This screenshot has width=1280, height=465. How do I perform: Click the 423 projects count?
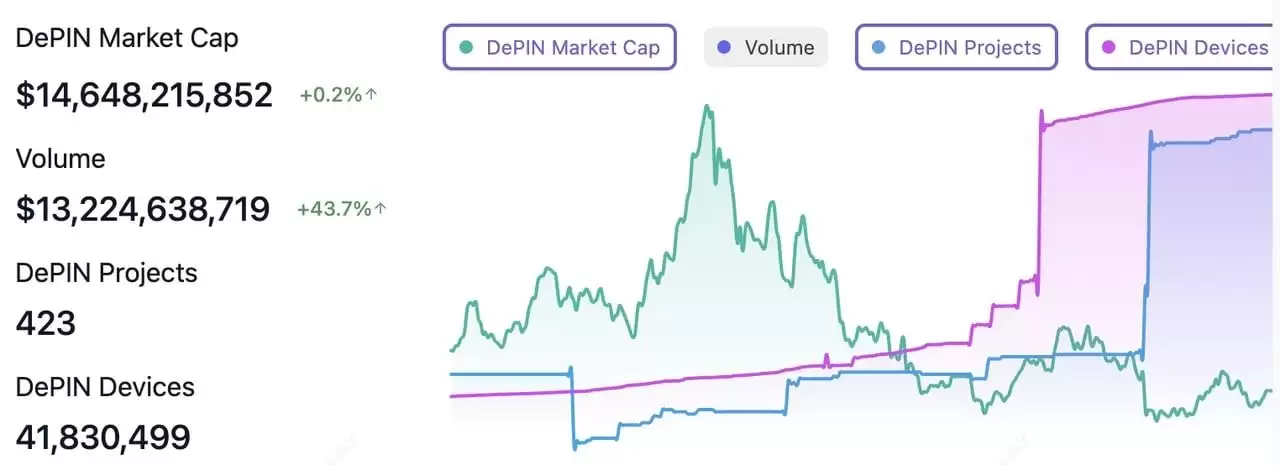pyautogui.click(x=46, y=323)
